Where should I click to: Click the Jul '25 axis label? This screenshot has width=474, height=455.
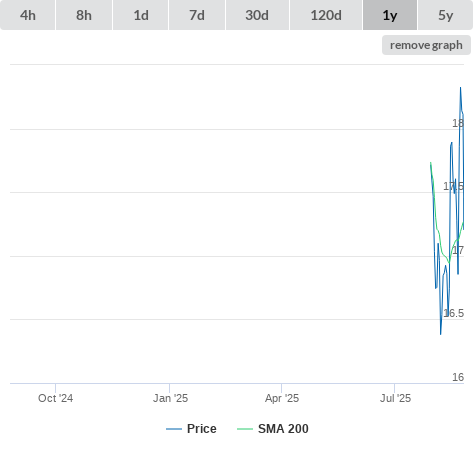pyautogui.click(x=395, y=398)
